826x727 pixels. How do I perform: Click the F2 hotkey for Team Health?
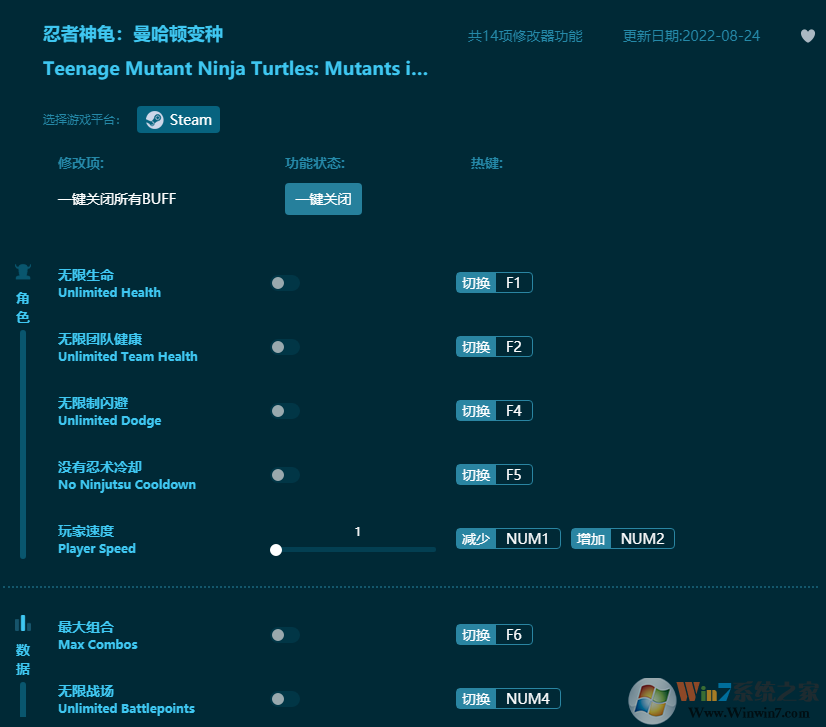coord(513,347)
